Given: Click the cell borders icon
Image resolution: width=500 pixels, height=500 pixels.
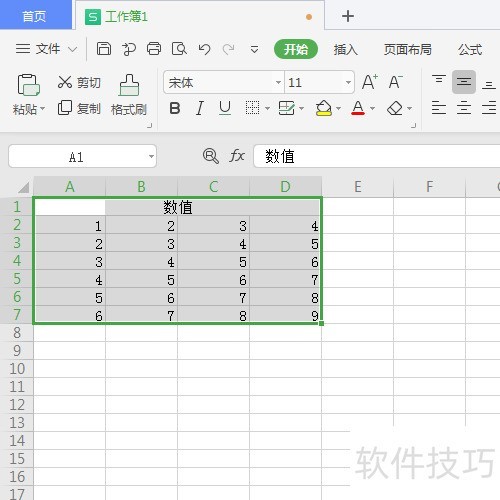Looking at the screenshot, I should (x=252, y=108).
